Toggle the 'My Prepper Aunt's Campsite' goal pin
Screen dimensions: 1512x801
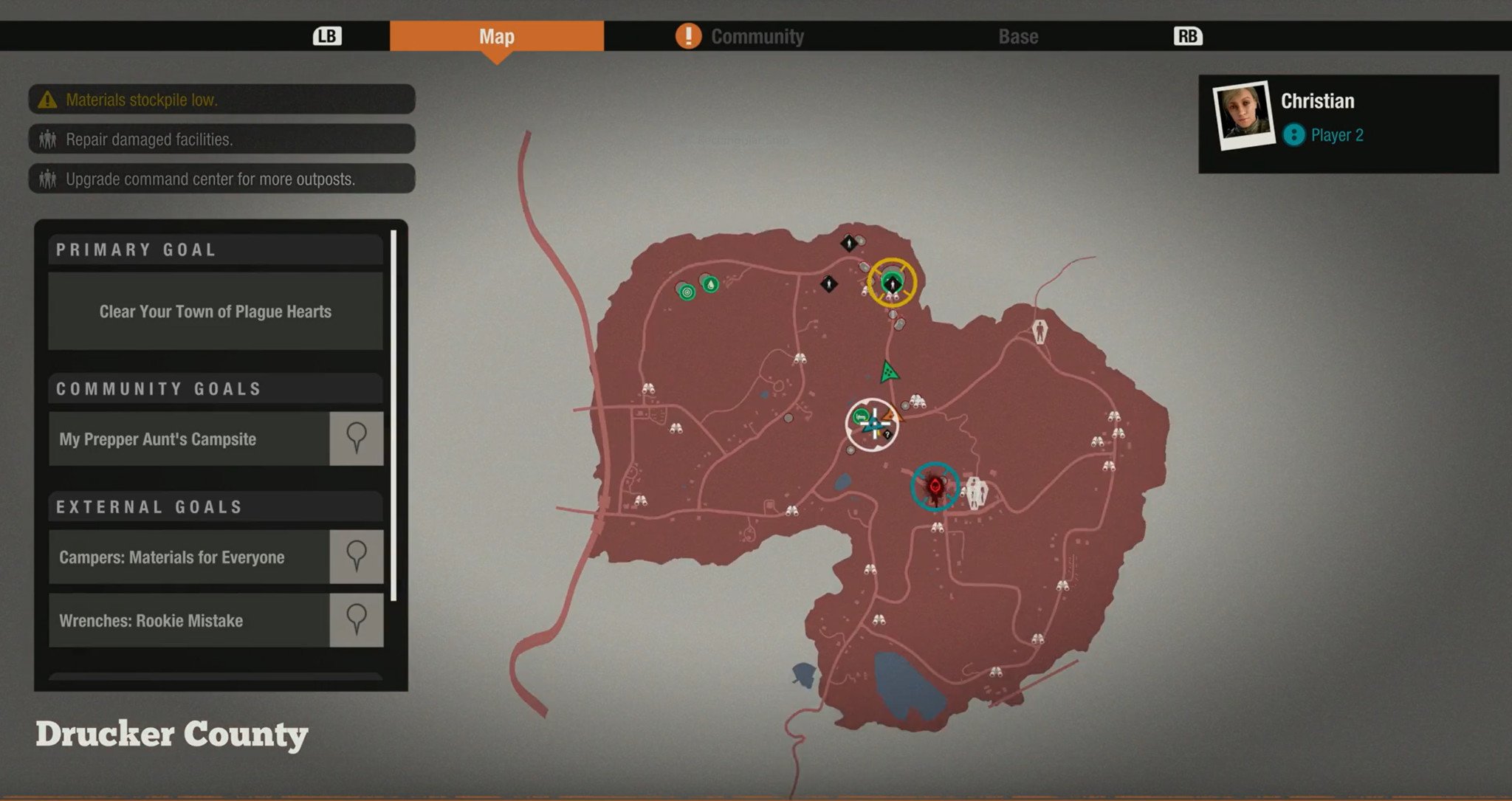[x=357, y=439]
